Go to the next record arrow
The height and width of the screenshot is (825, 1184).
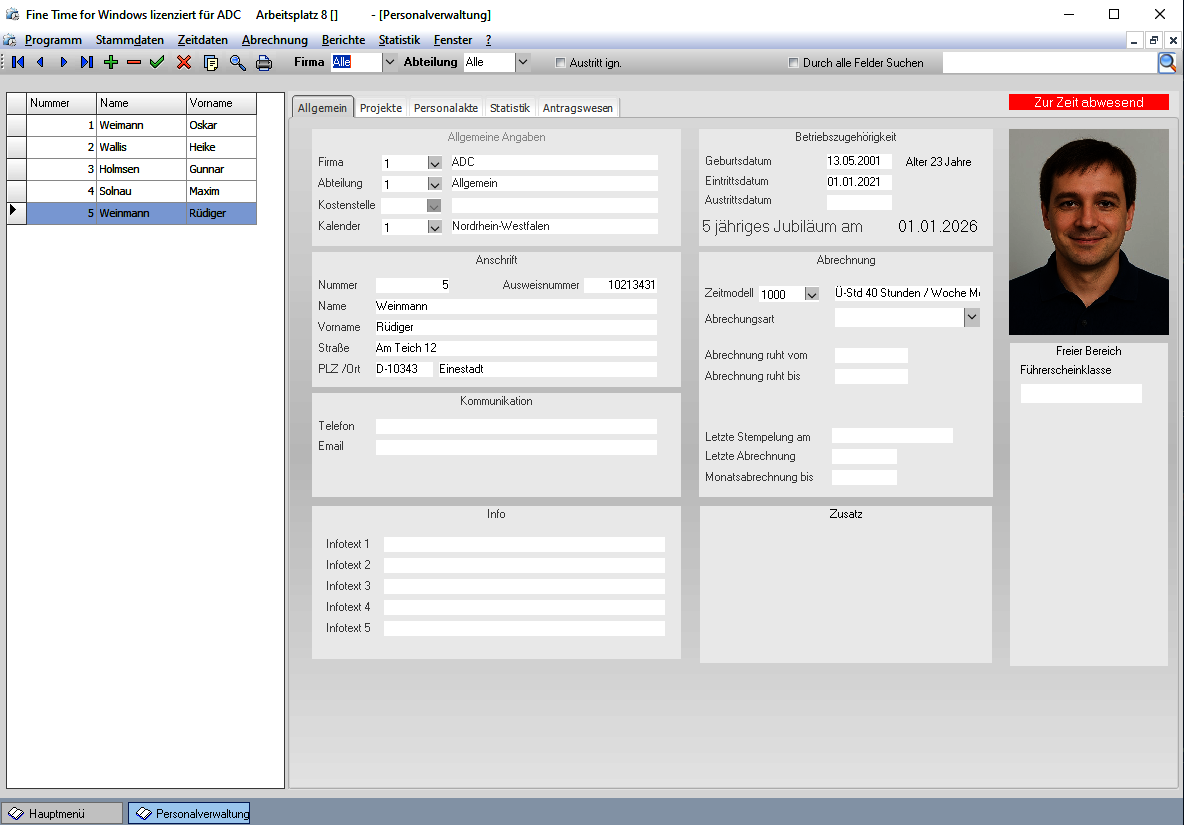(63, 62)
